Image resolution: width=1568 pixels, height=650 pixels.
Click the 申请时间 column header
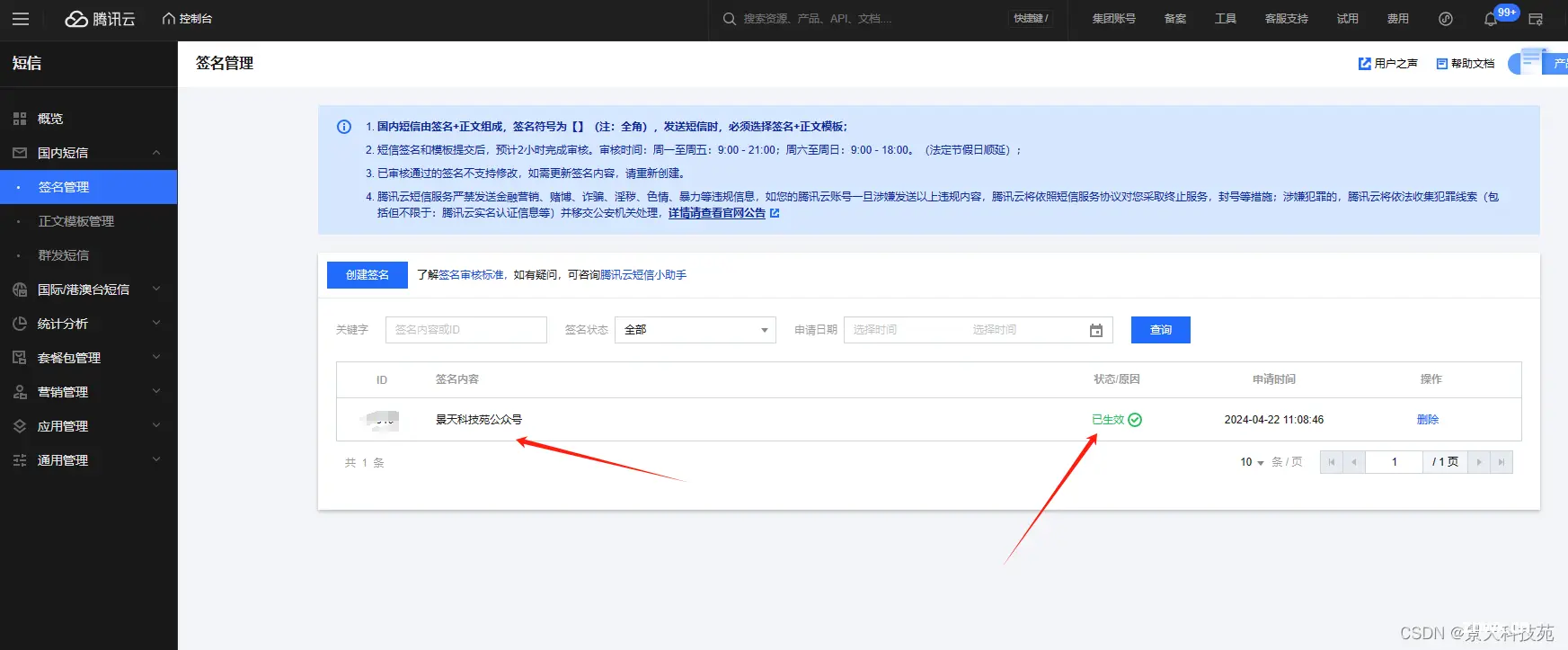(1274, 379)
